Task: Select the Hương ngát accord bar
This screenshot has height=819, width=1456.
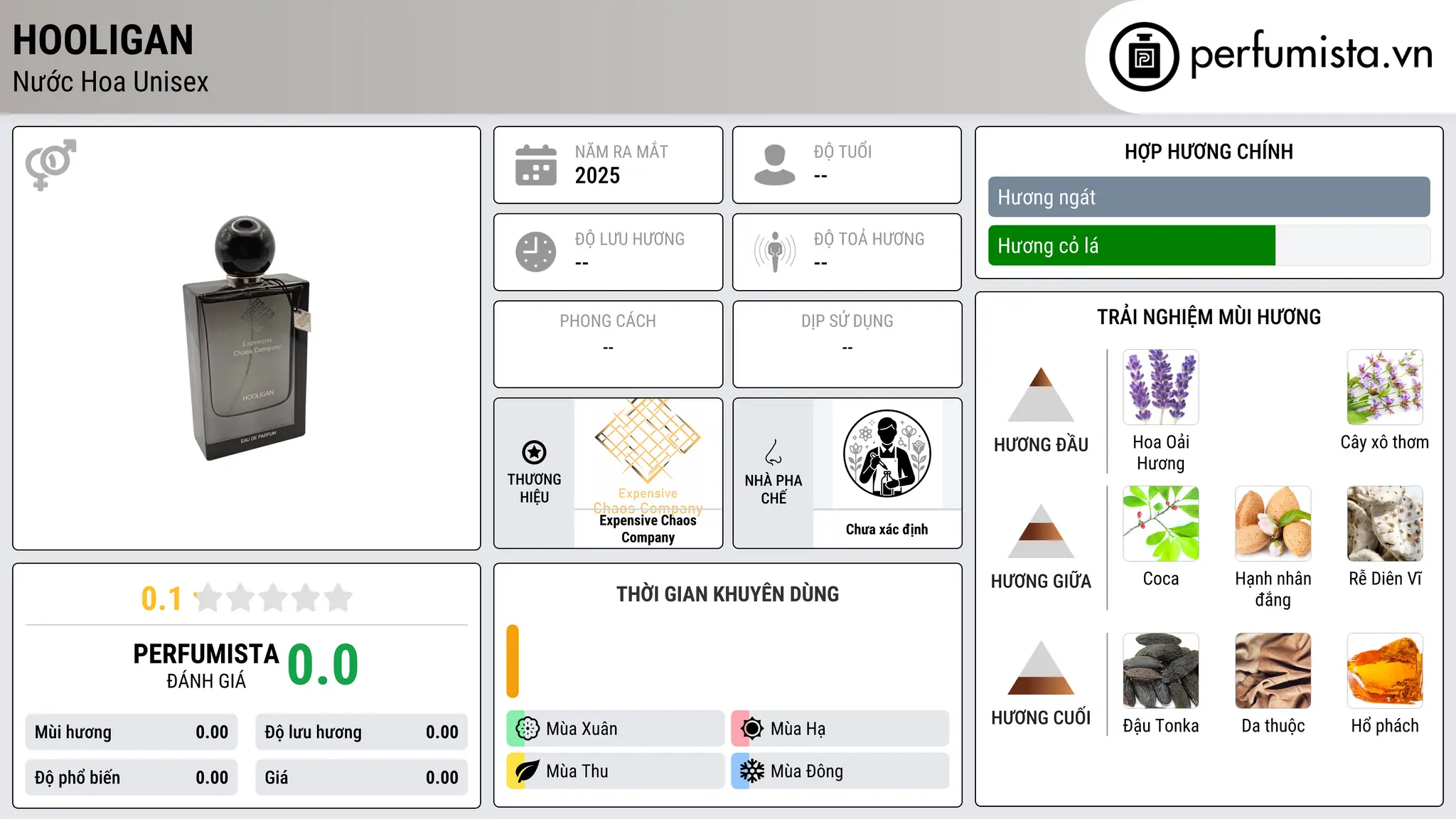Action: 1209,197
